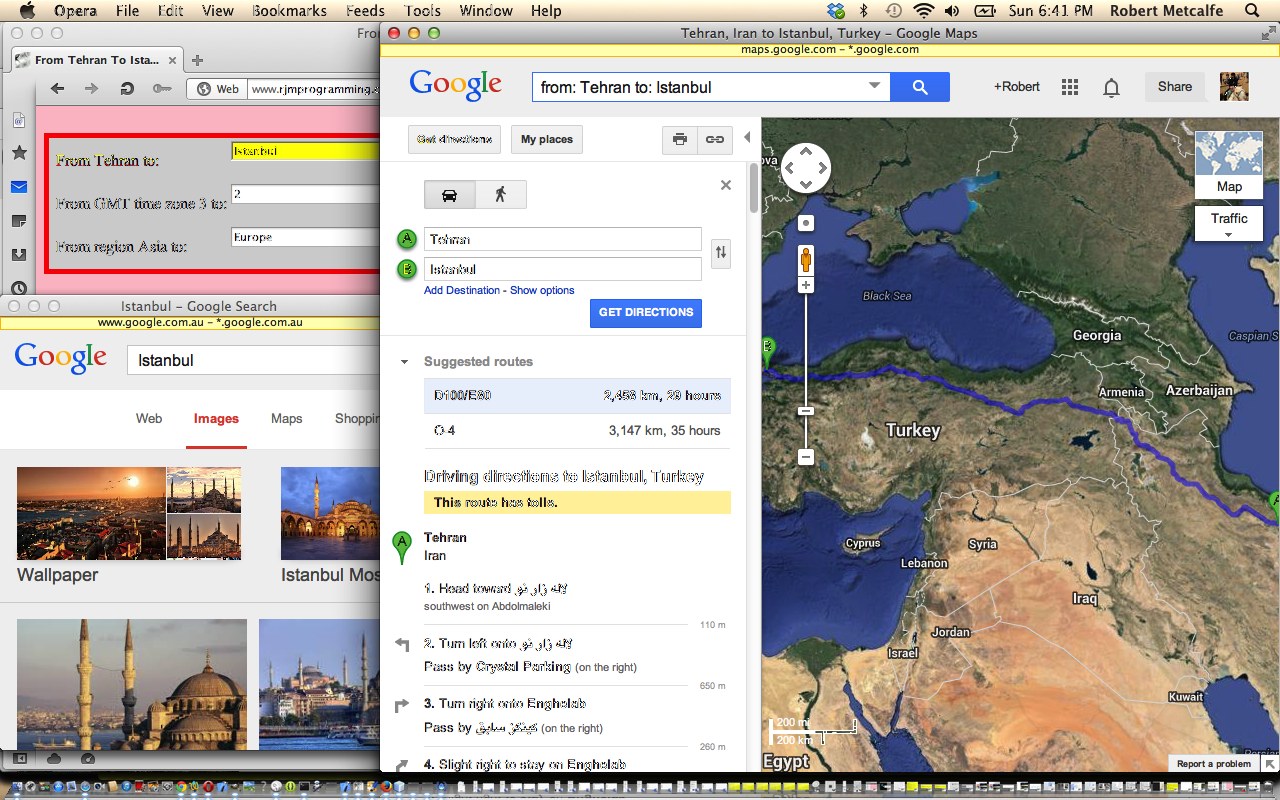Click the directions panel scrollbar

pos(754,187)
